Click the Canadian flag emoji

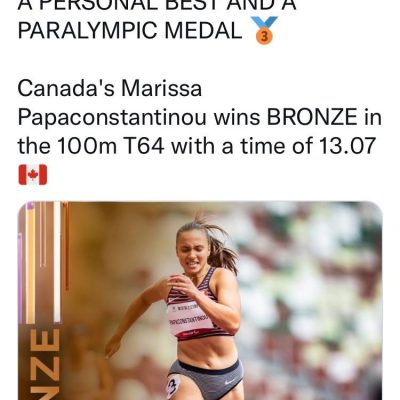33,175
